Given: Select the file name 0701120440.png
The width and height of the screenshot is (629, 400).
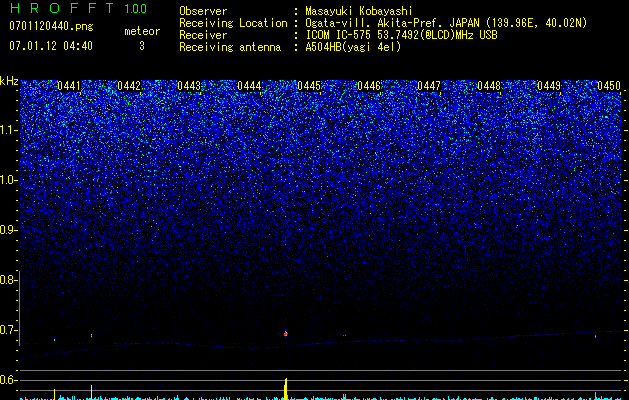Looking at the screenshot, I should point(51,26).
